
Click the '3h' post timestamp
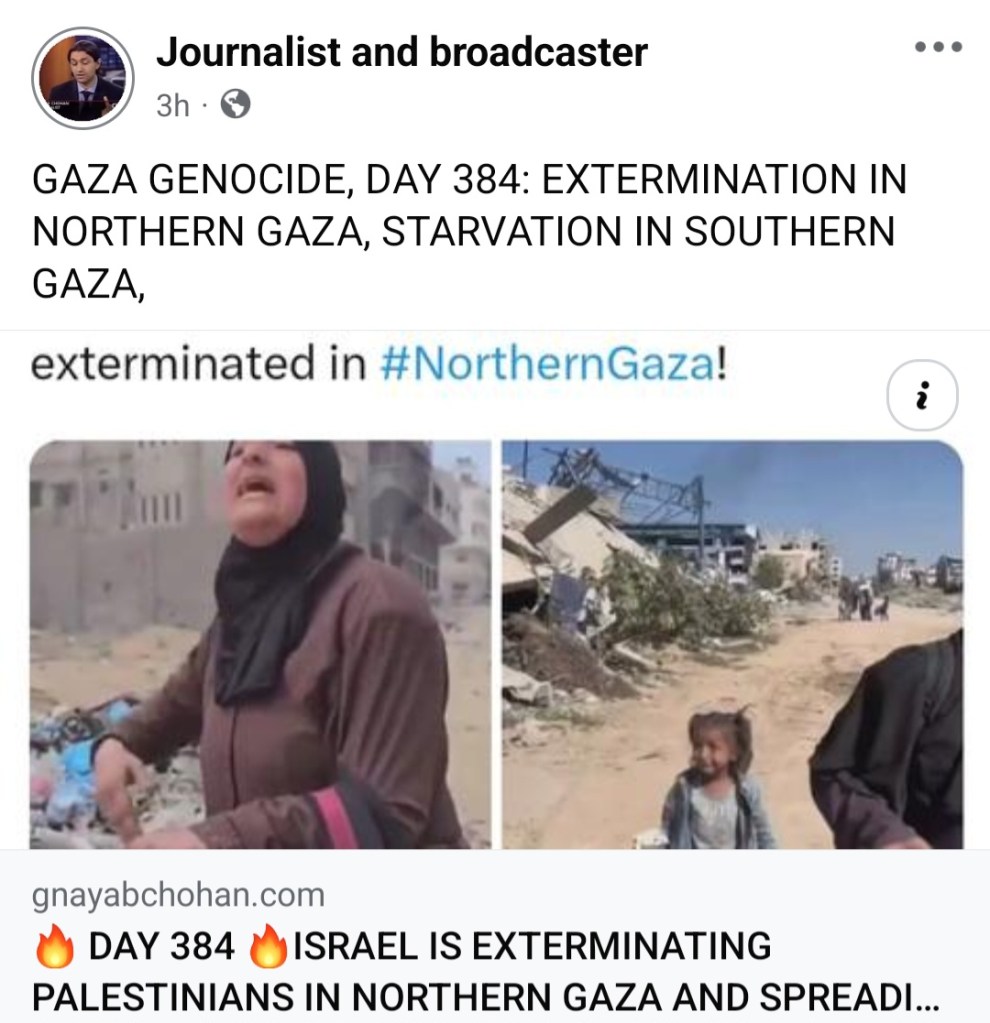click(x=172, y=105)
